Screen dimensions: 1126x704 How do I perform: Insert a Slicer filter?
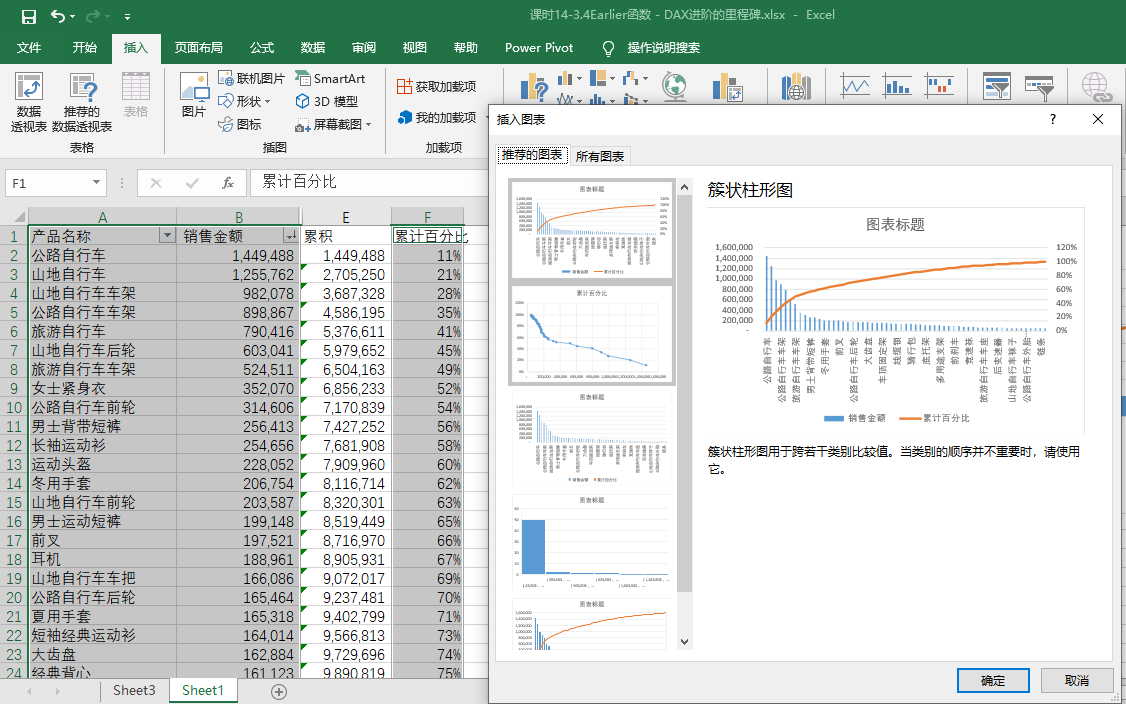(x=997, y=86)
